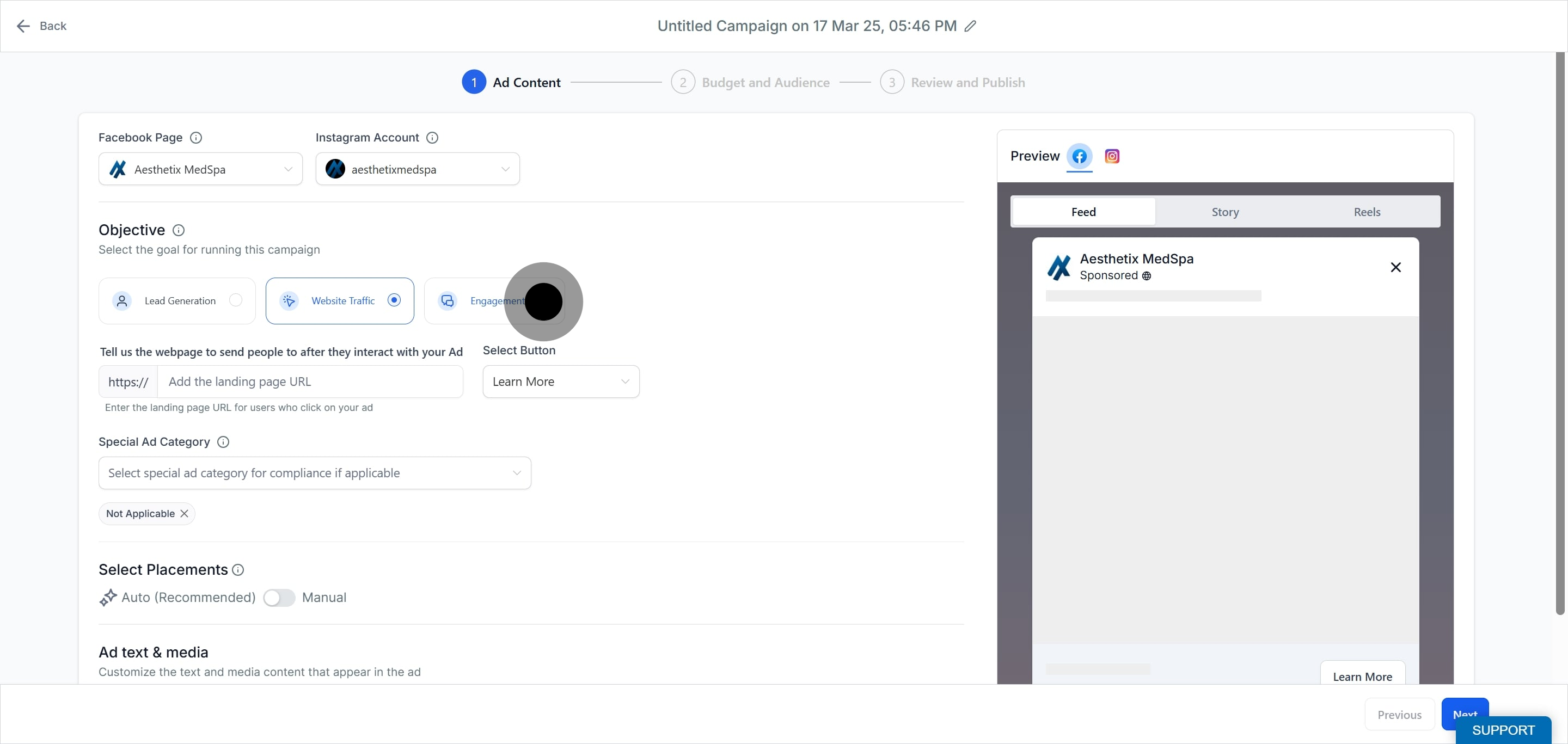Screen dimensions: 1568x744
Task: Click the landing page URL field
Action: (310, 382)
